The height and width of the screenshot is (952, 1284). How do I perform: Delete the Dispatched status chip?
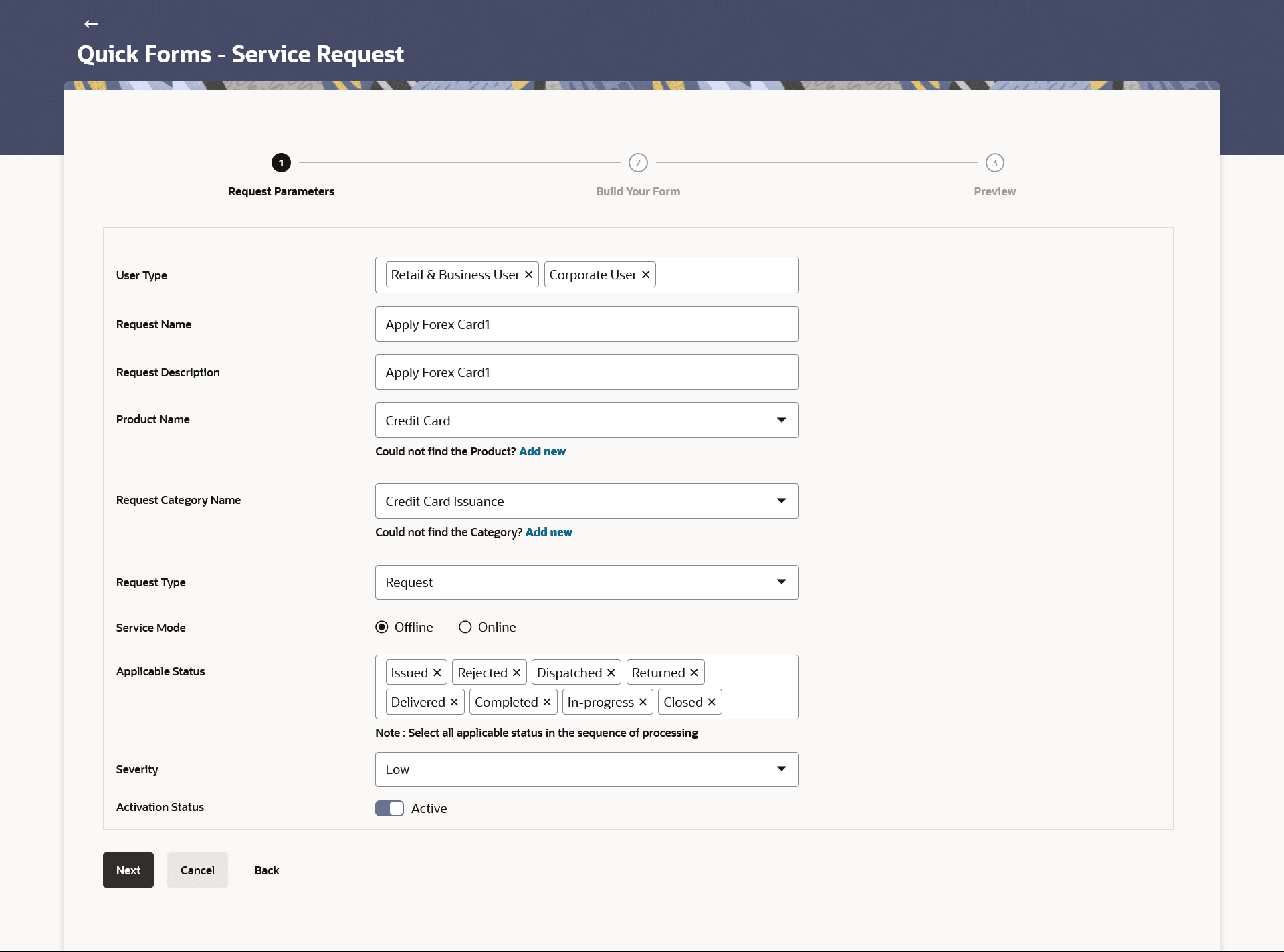click(x=611, y=673)
